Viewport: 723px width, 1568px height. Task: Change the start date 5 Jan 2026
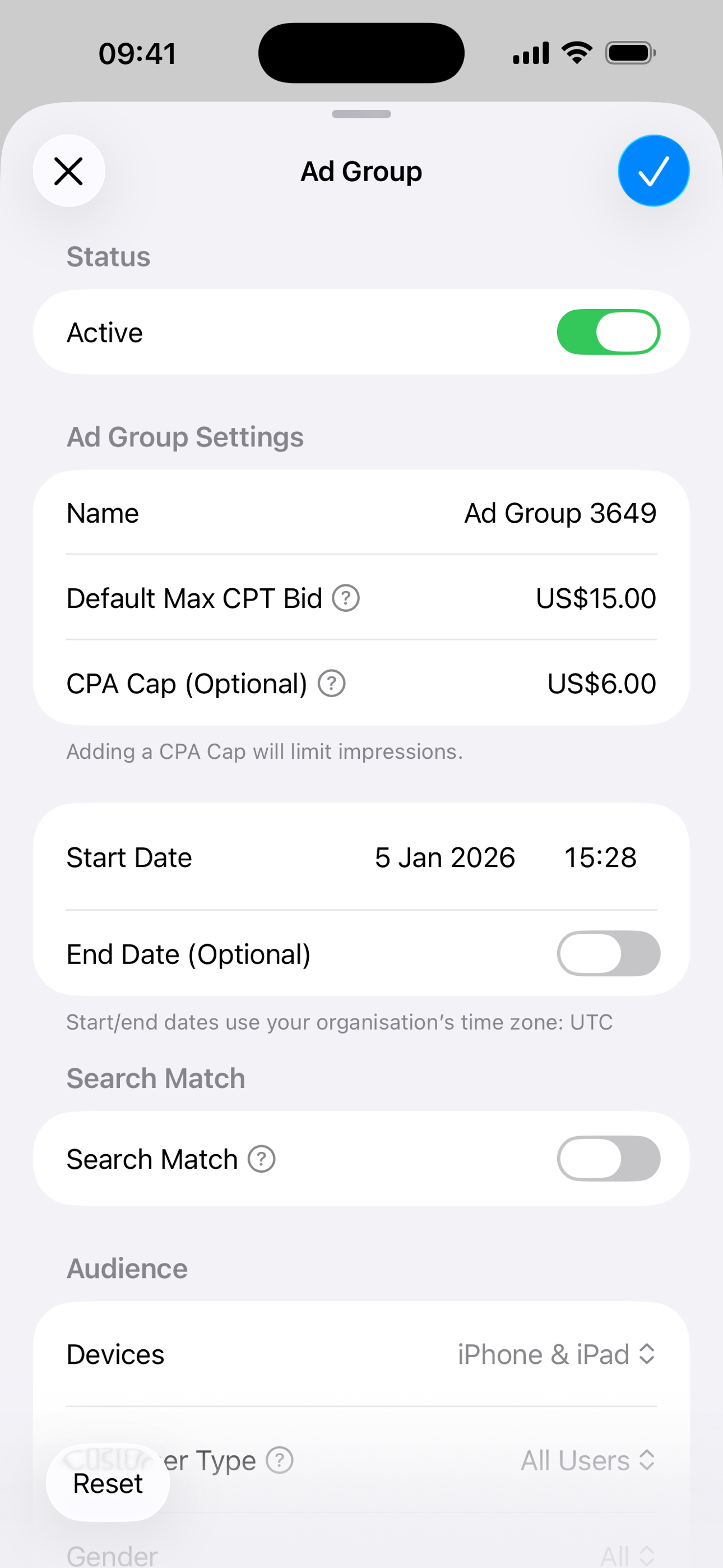pyautogui.click(x=445, y=857)
